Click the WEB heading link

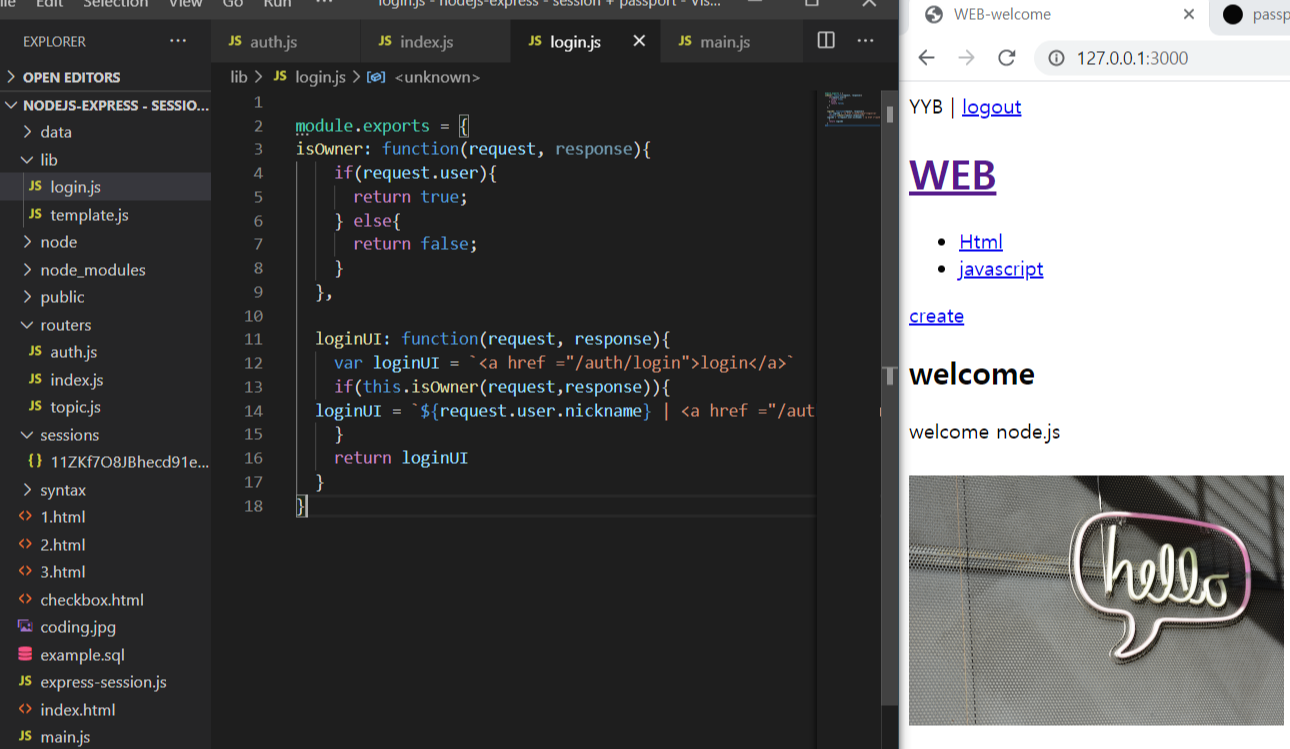click(x=952, y=175)
